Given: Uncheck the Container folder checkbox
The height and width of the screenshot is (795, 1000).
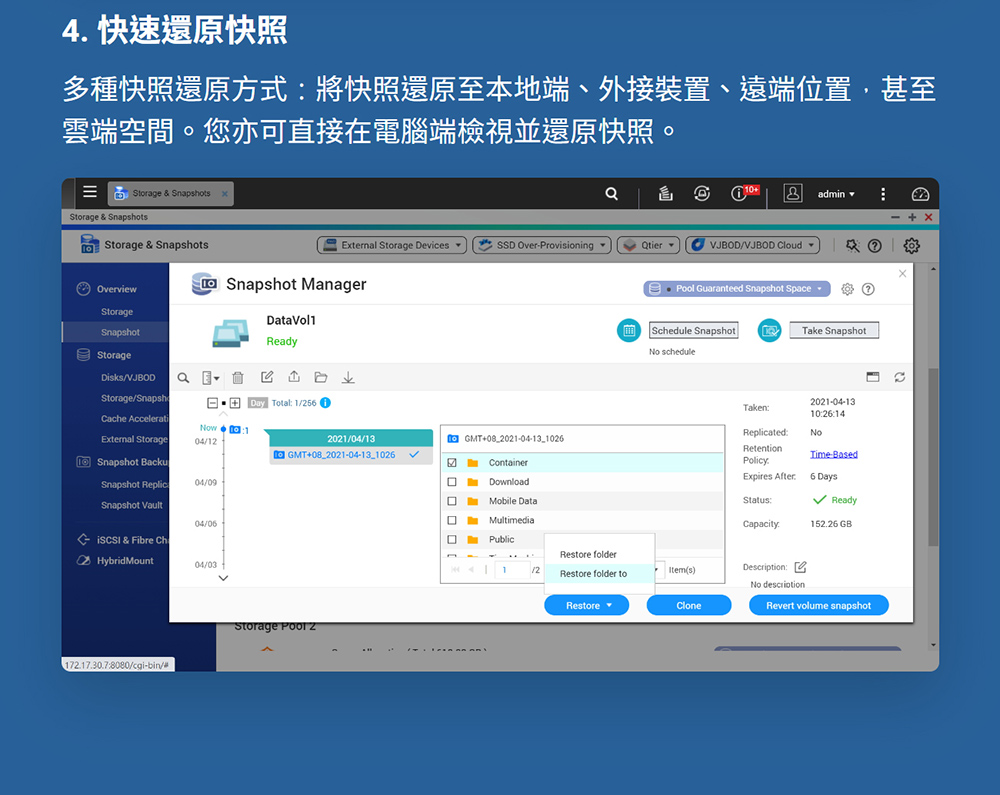Looking at the screenshot, I should 452,463.
